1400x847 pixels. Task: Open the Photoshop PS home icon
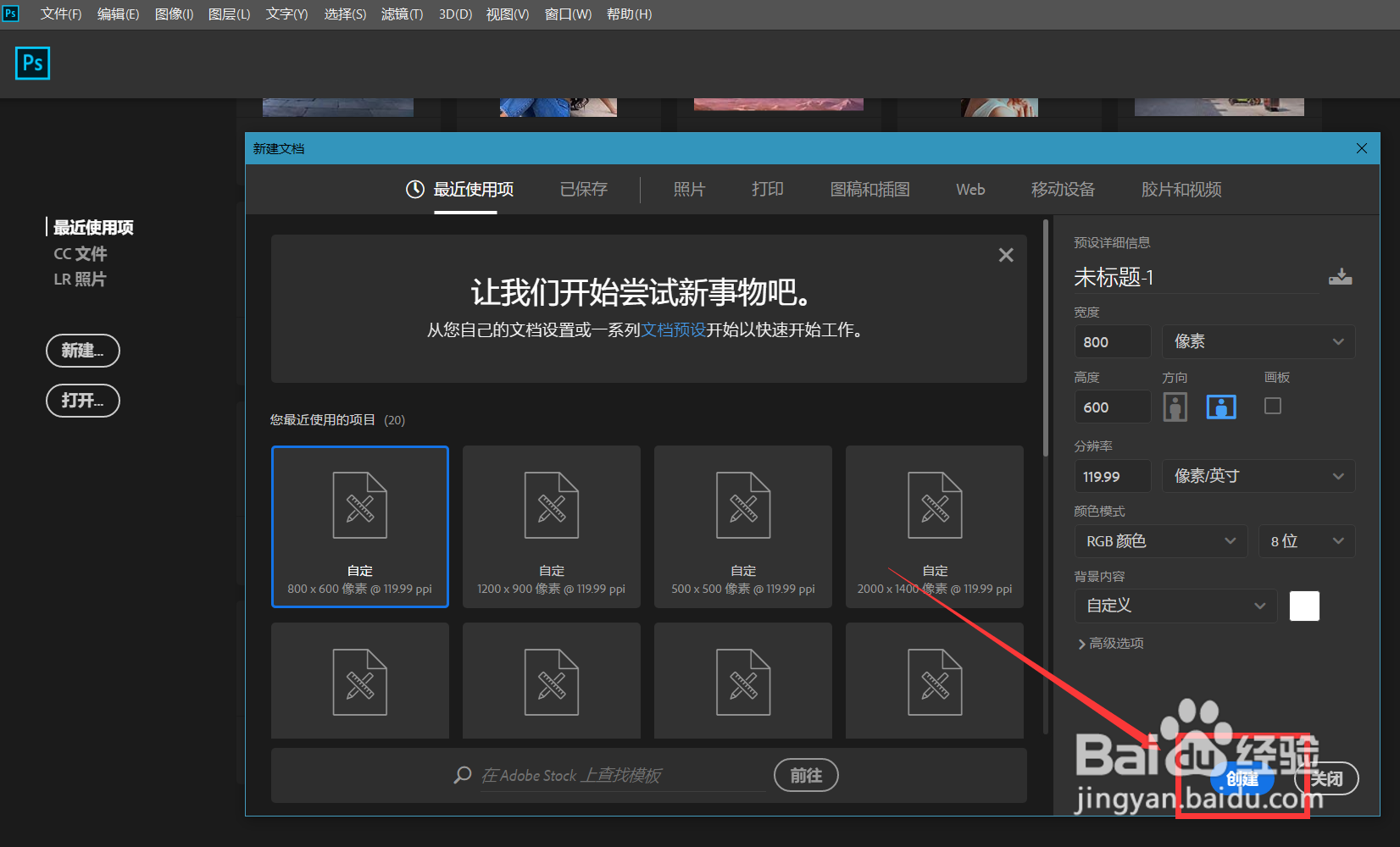[32, 63]
